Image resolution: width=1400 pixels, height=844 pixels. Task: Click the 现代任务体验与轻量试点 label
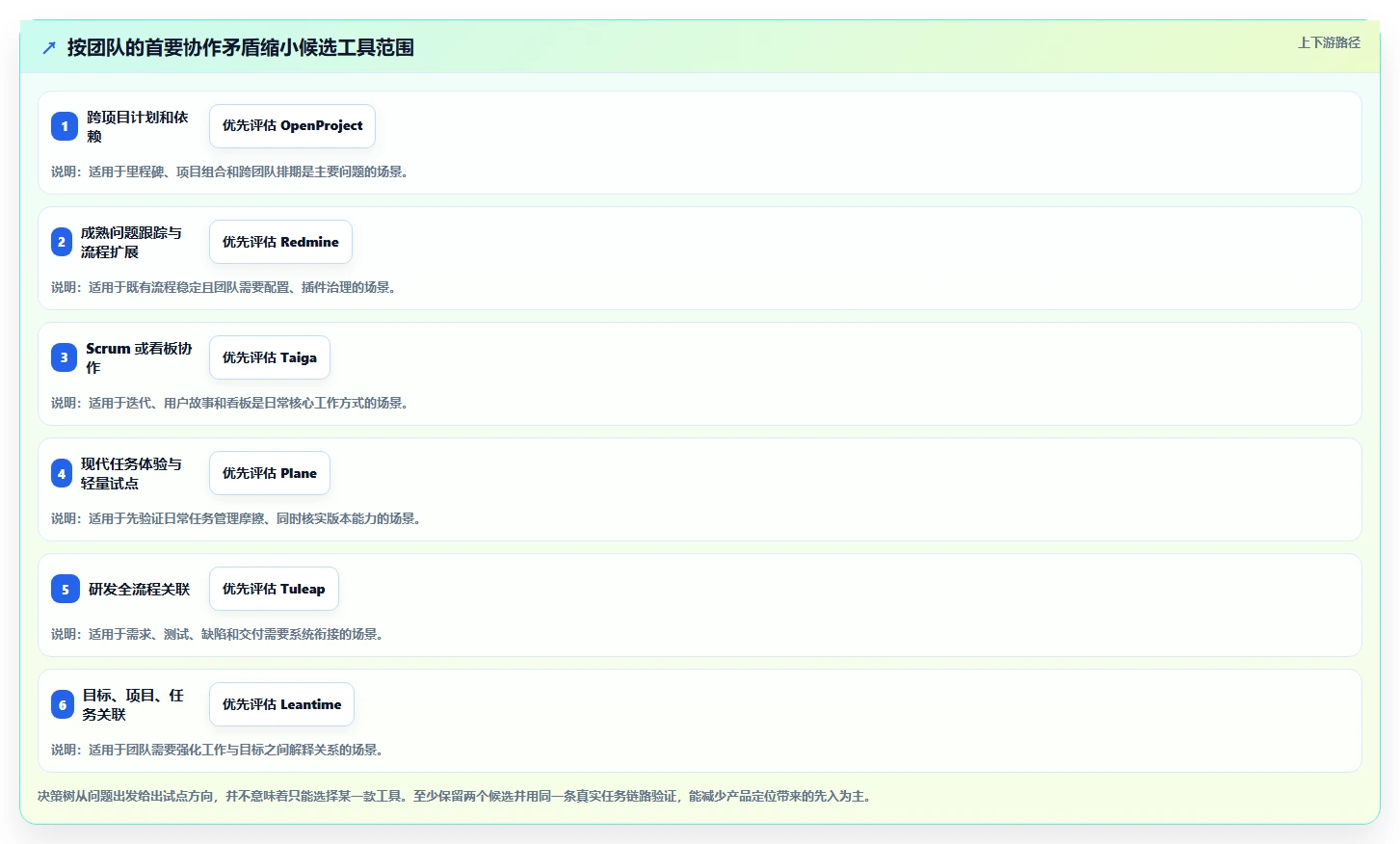(x=131, y=473)
